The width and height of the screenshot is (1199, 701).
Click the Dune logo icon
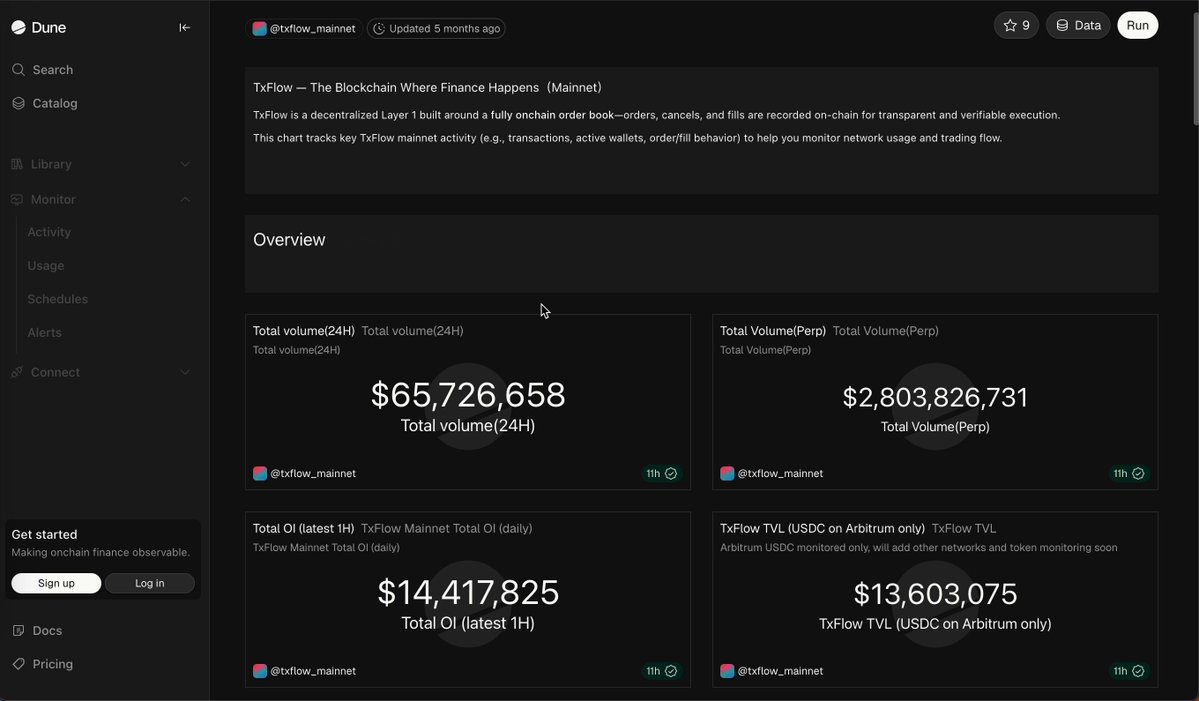click(18, 28)
